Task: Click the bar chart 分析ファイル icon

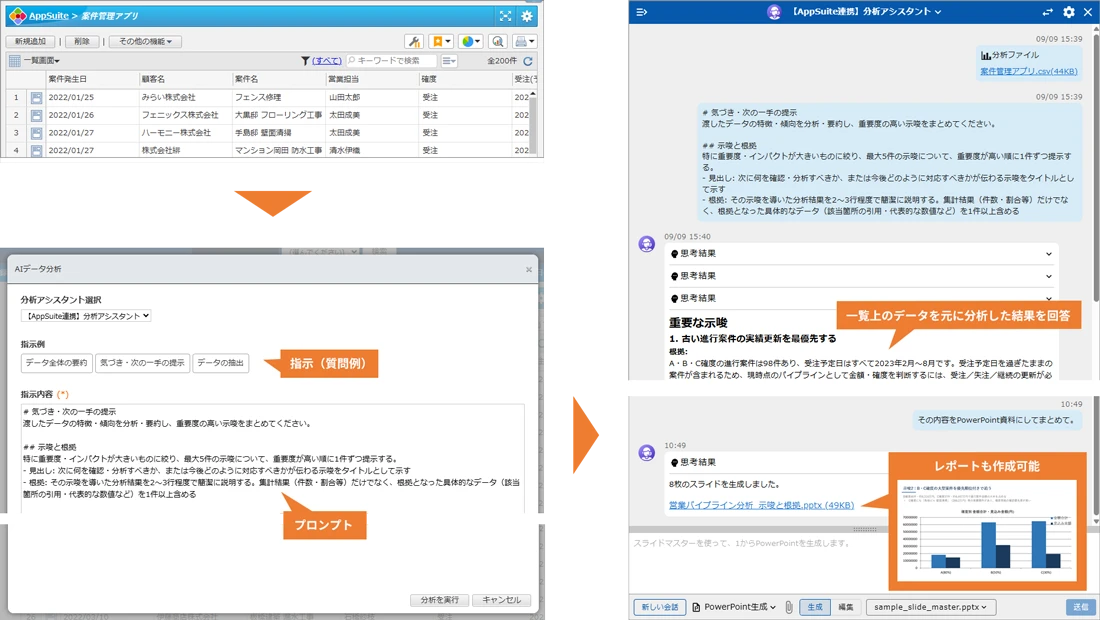Action: tap(986, 55)
